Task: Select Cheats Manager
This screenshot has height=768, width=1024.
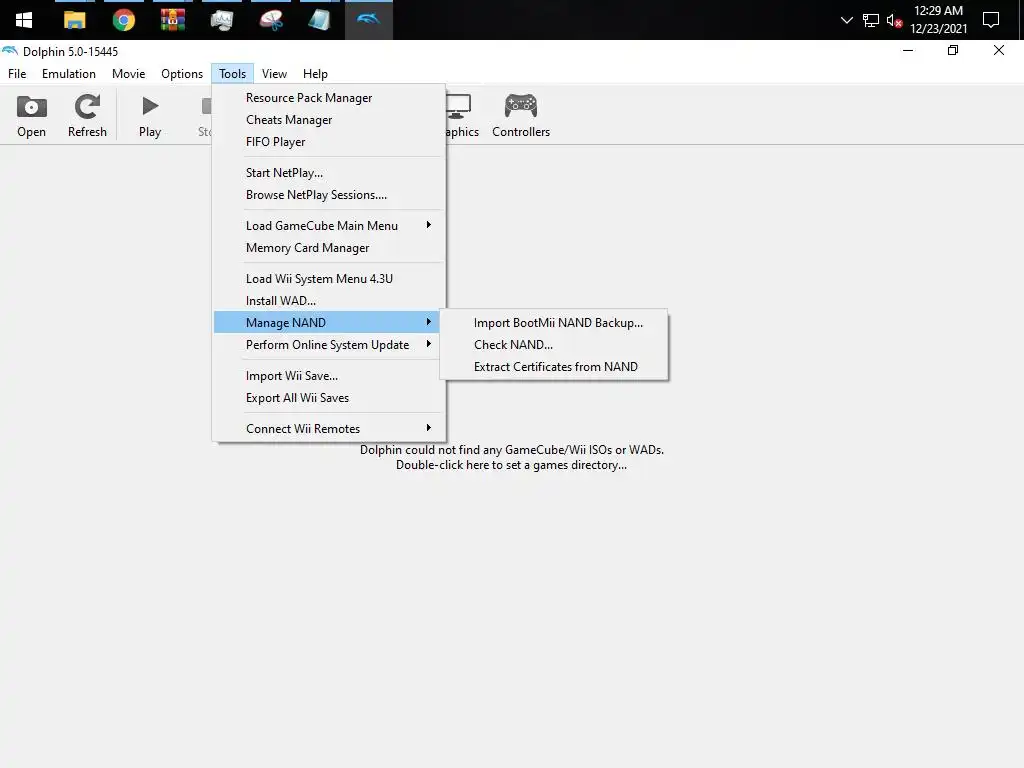Action: [x=329, y=120]
